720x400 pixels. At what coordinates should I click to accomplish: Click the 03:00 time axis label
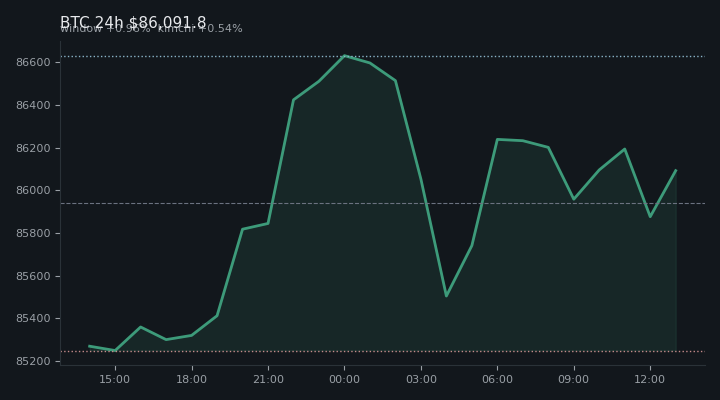coord(421,379)
